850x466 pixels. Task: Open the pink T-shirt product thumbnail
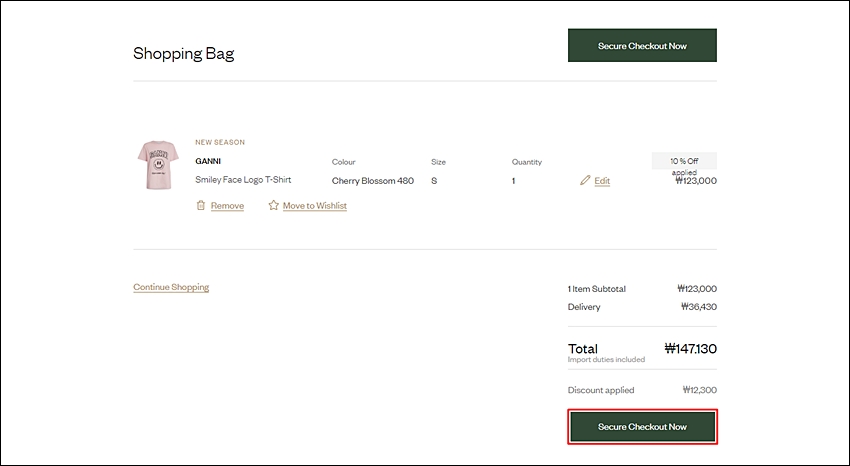[158, 165]
